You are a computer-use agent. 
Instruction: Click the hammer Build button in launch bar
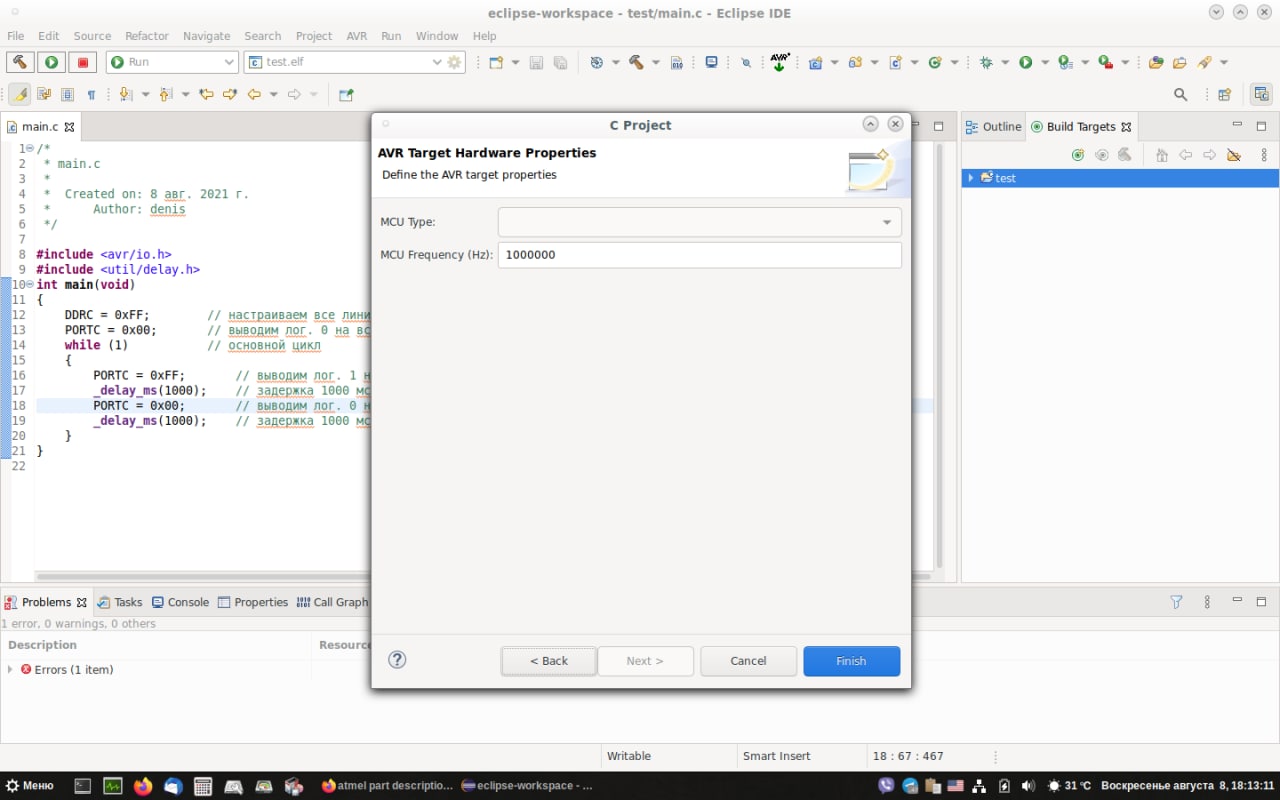click(20, 62)
